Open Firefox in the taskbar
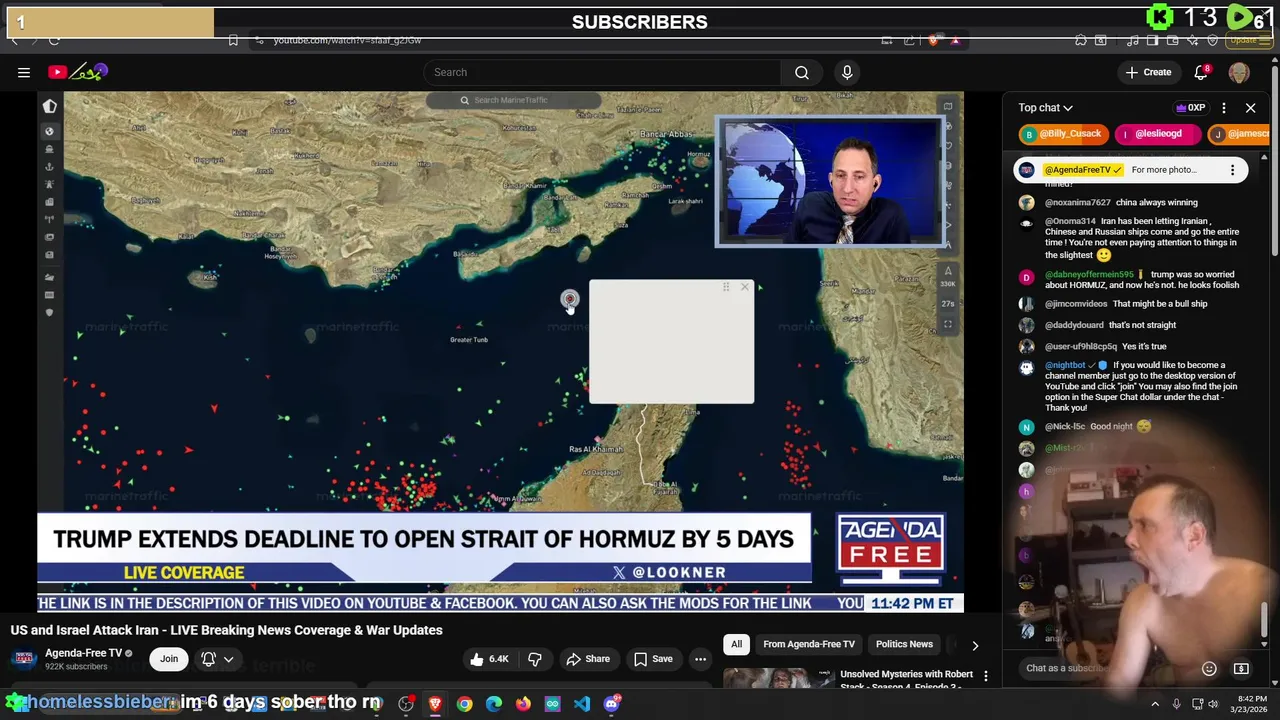 [523, 704]
